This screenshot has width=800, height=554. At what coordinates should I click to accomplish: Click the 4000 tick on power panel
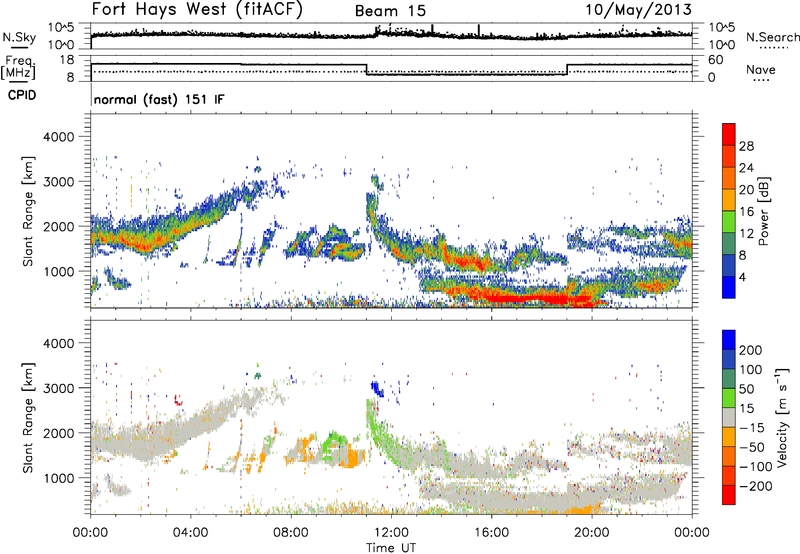coord(59,137)
